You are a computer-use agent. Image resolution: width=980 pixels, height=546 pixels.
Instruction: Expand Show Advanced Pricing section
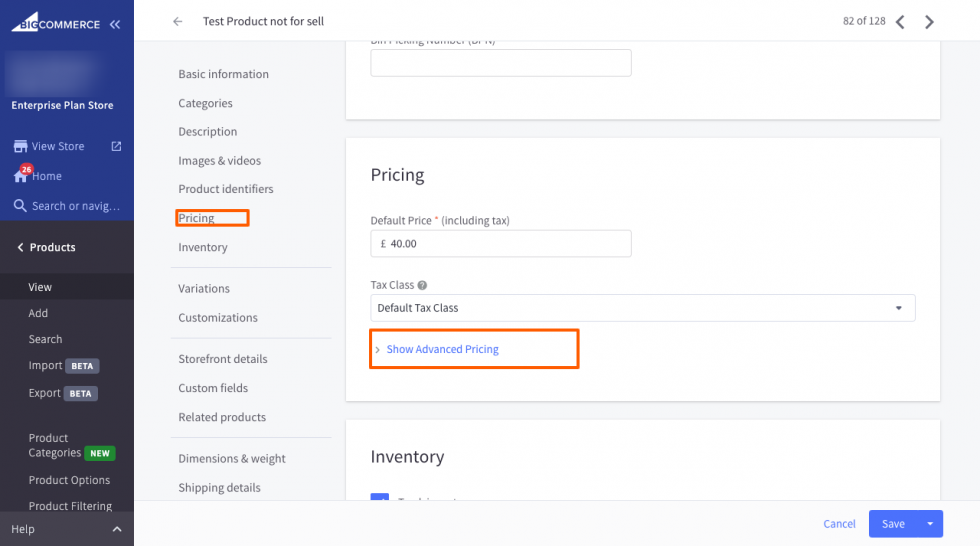click(x=442, y=349)
